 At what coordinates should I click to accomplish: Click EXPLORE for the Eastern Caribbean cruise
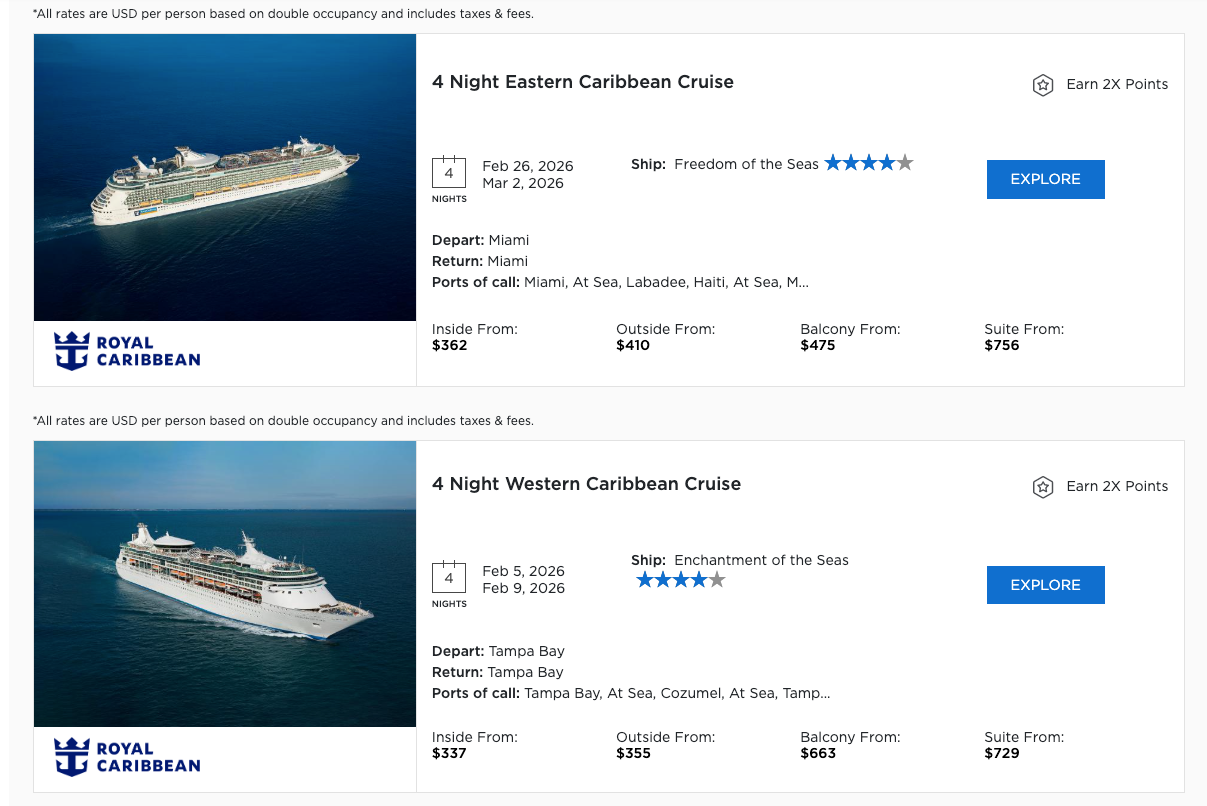1045,179
